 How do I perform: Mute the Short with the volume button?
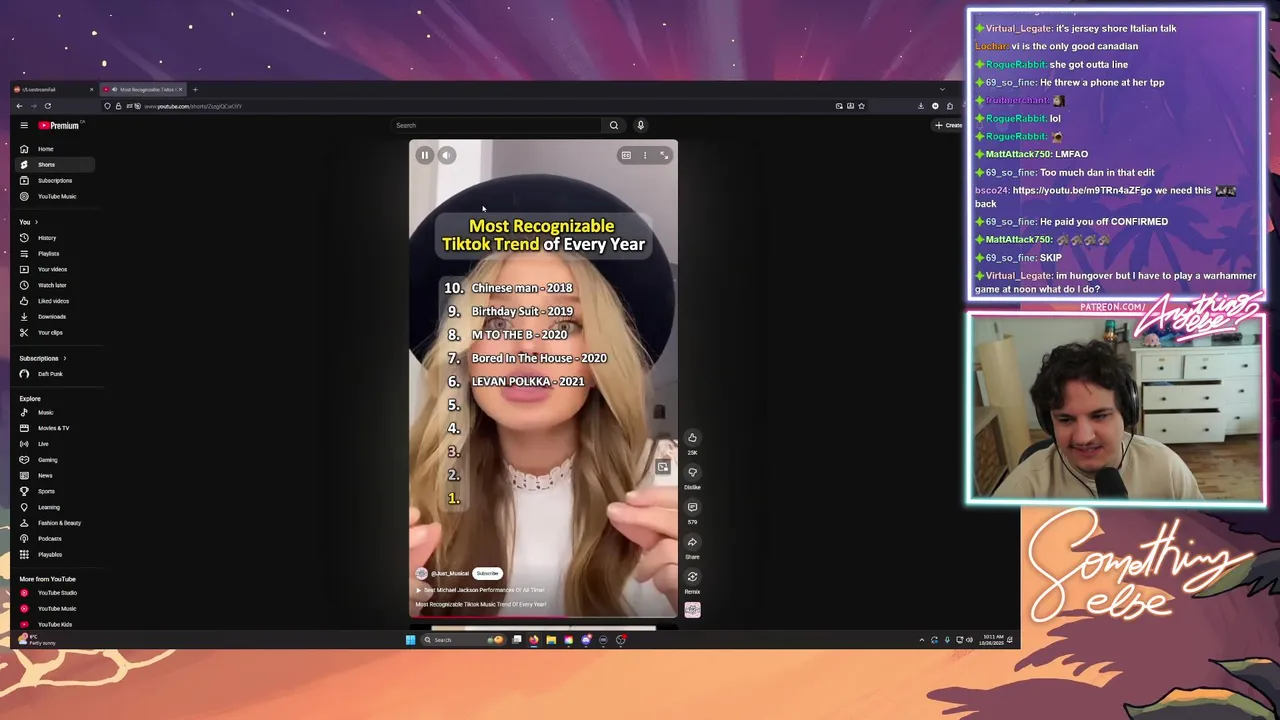point(447,155)
